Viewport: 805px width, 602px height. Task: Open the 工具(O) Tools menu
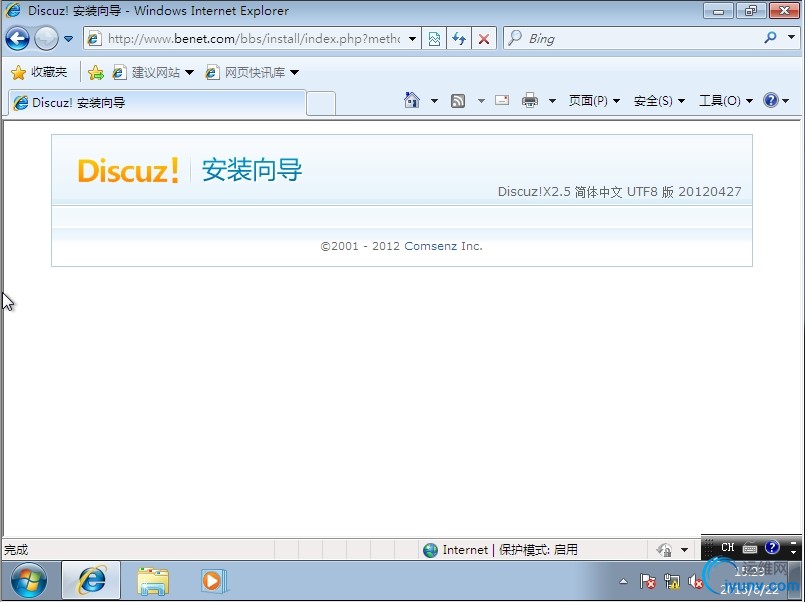(726, 101)
